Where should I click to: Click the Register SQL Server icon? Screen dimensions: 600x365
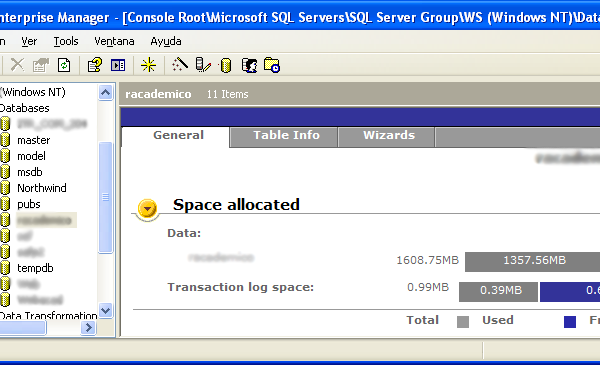(203, 65)
